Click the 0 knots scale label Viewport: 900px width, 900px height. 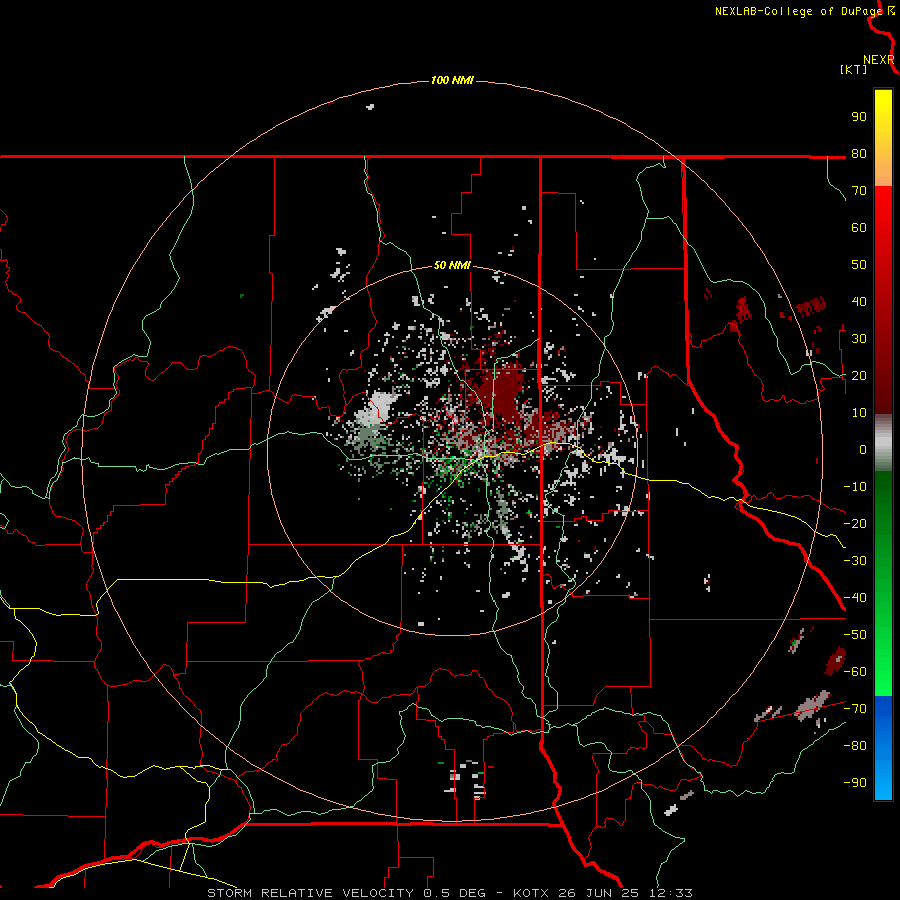click(x=863, y=449)
